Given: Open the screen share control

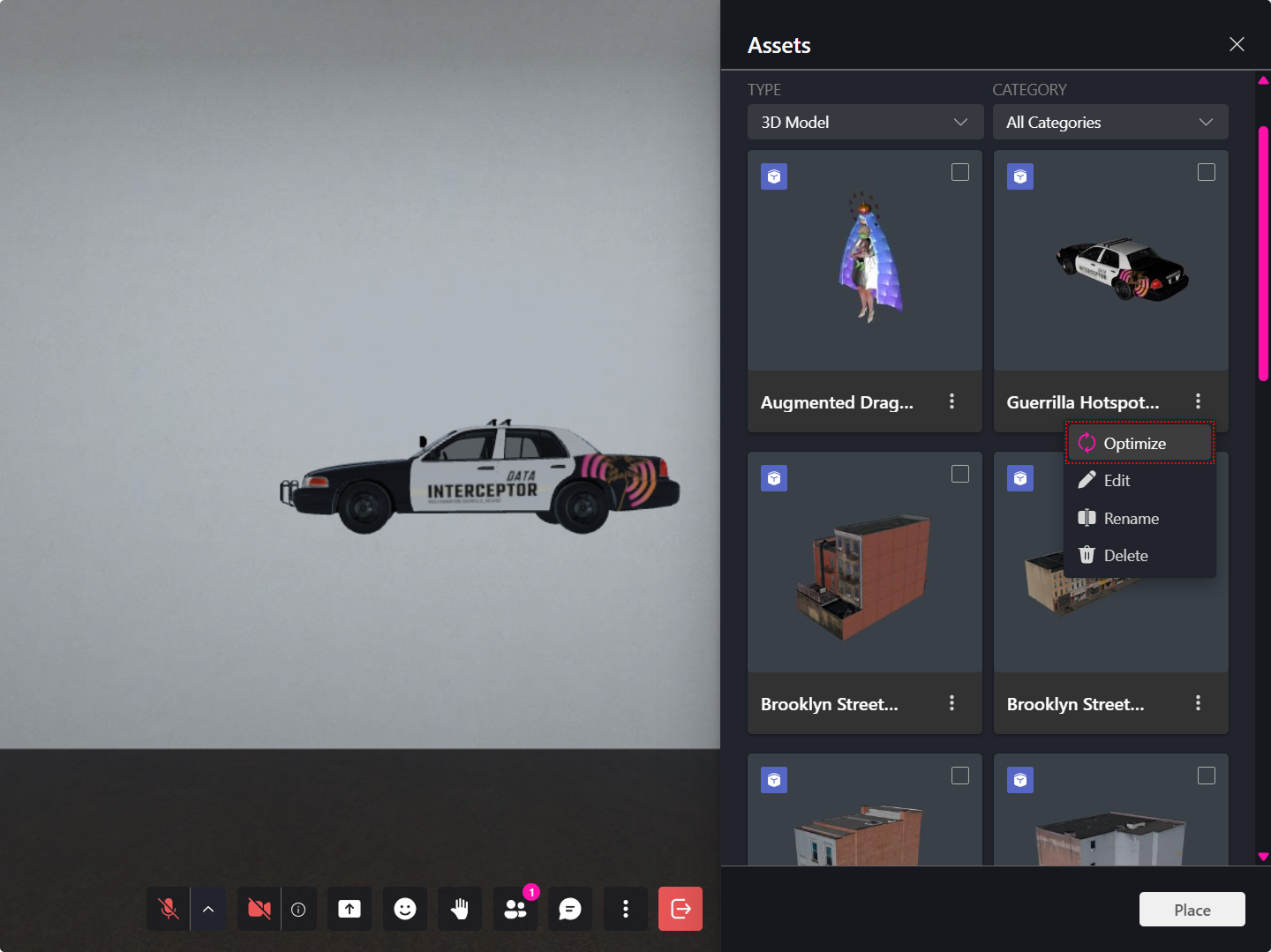Looking at the screenshot, I should click(x=349, y=909).
